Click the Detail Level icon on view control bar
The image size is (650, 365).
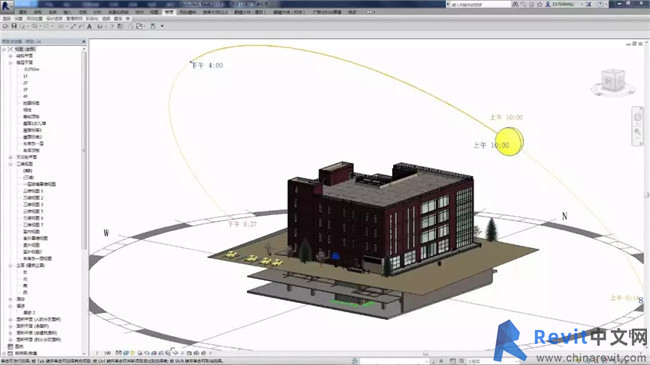click(x=119, y=353)
